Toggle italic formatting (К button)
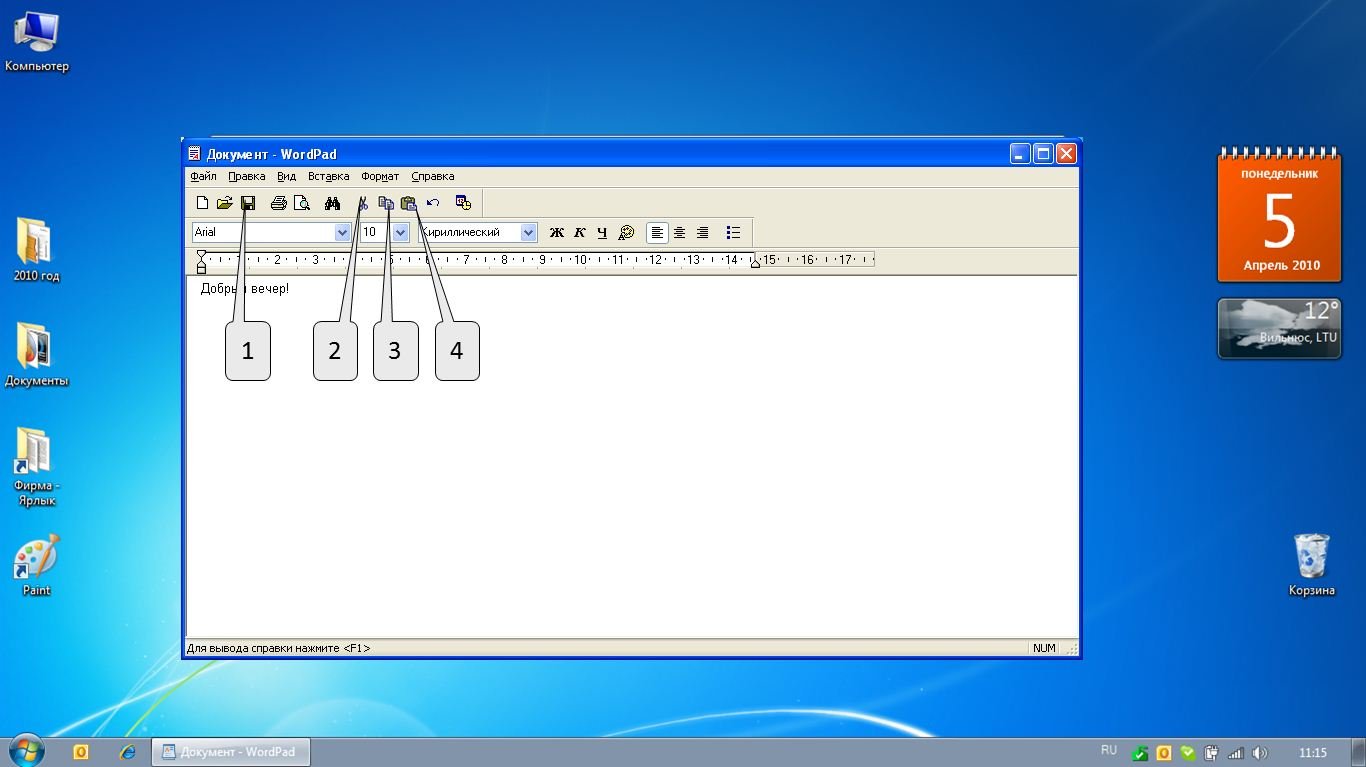1366x767 pixels. pos(580,233)
